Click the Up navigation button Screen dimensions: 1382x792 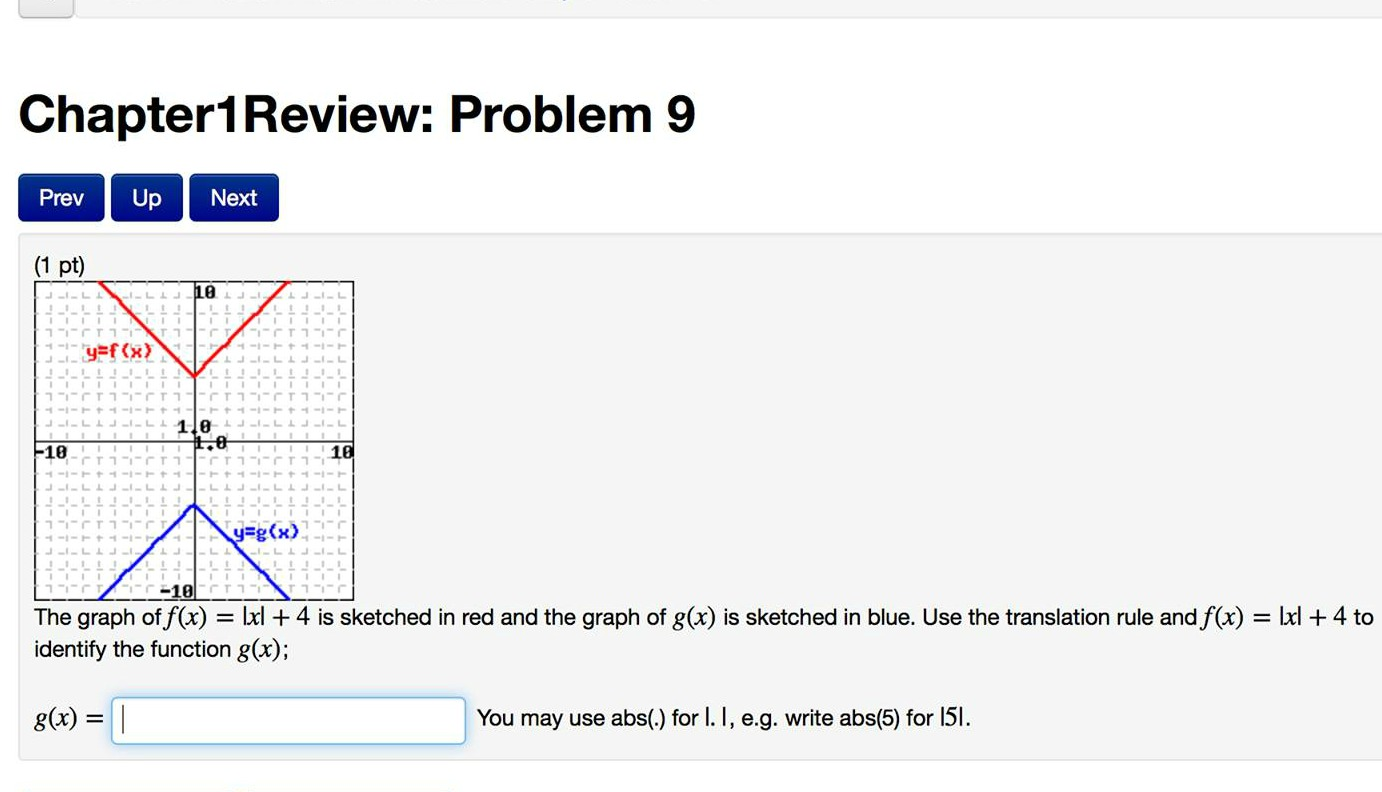point(146,197)
